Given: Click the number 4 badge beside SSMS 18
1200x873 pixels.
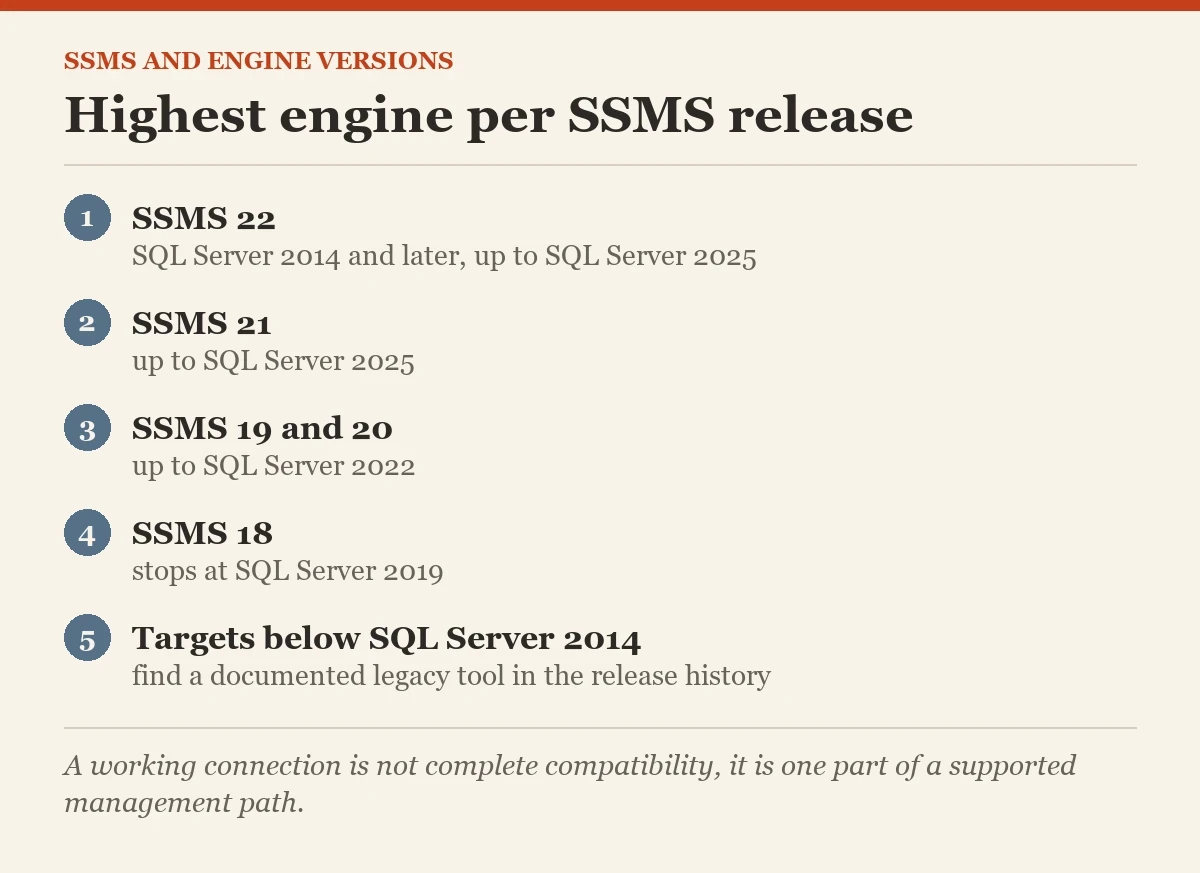Looking at the screenshot, I should click(87, 533).
